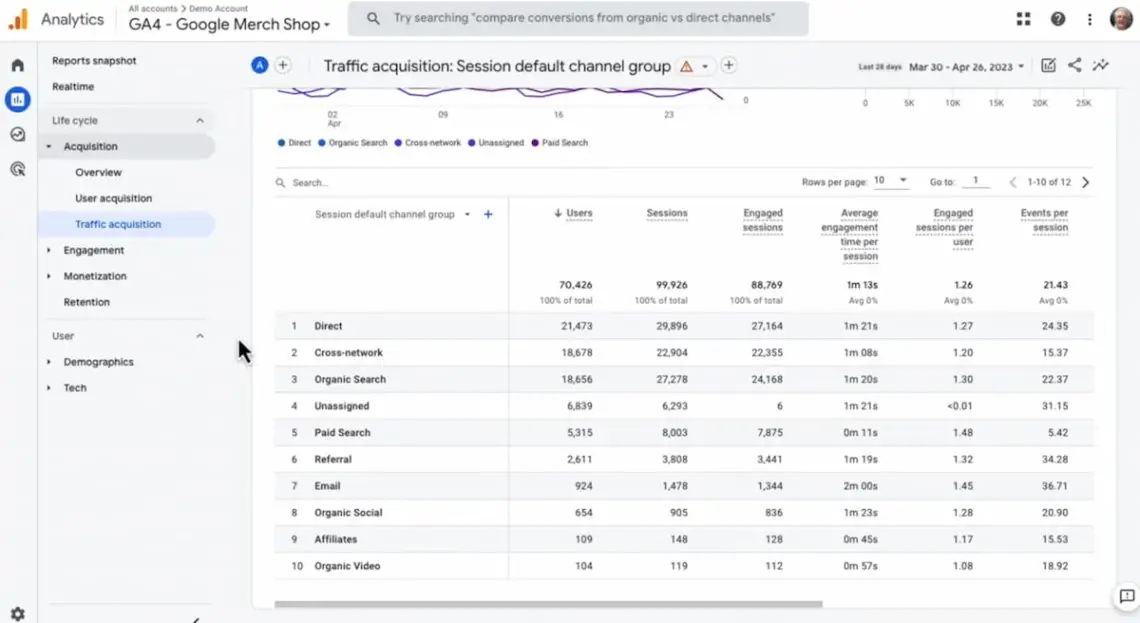Open Session default channel group dimension dropdown
Viewport: 1140px width, 623px height.
pos(393,214)
